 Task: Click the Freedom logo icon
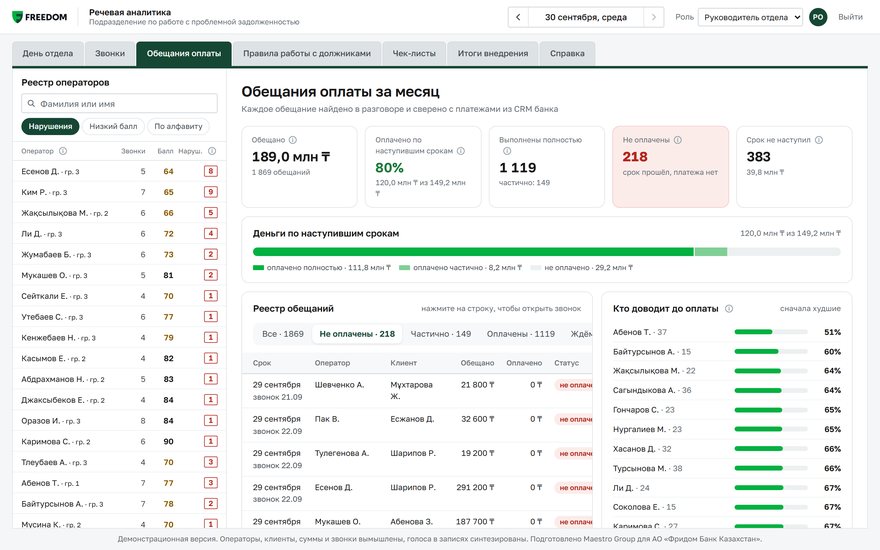pyautogui.click(x=17, y=17)
